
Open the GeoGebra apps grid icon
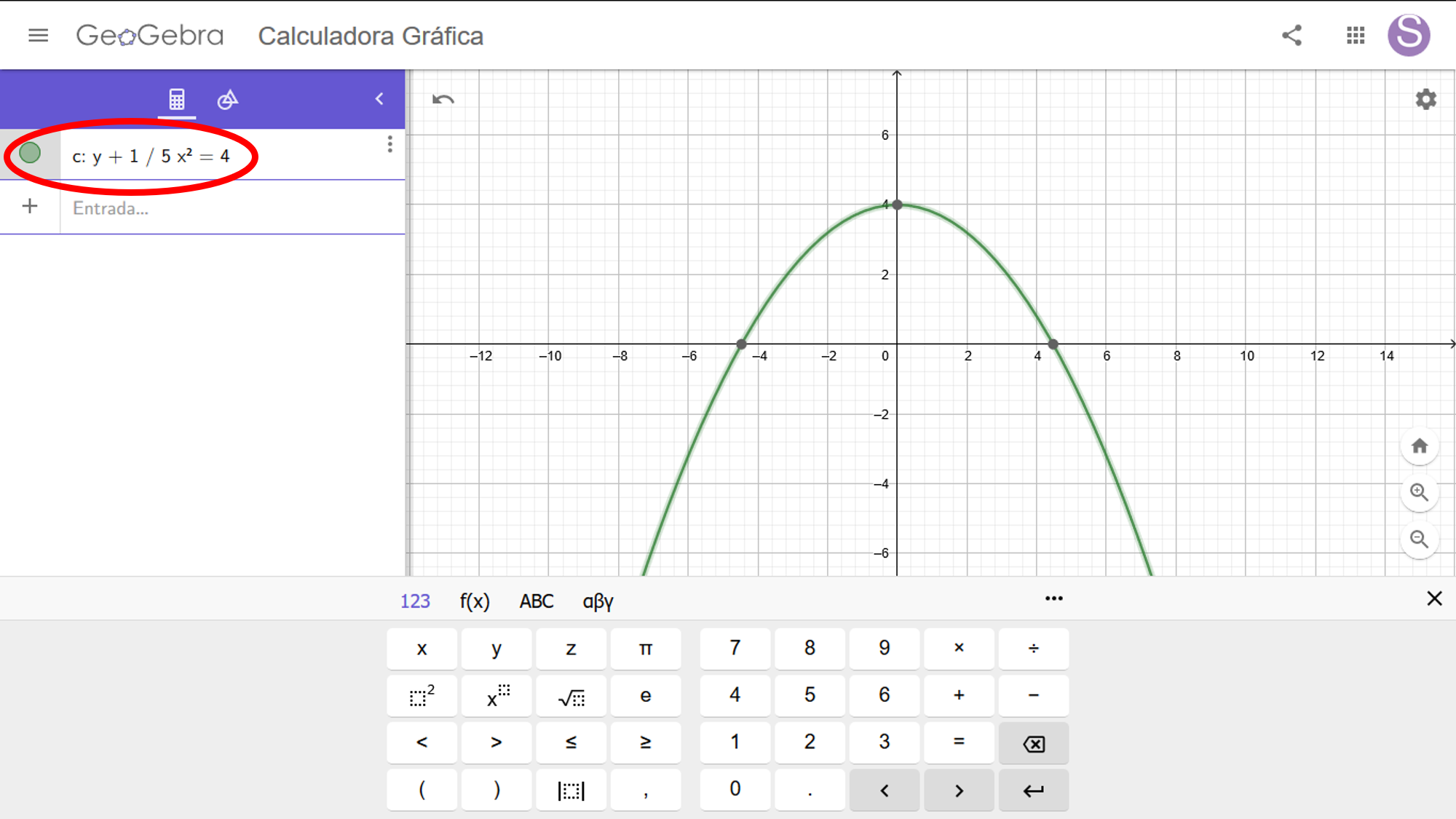(x=1356, y=35)
